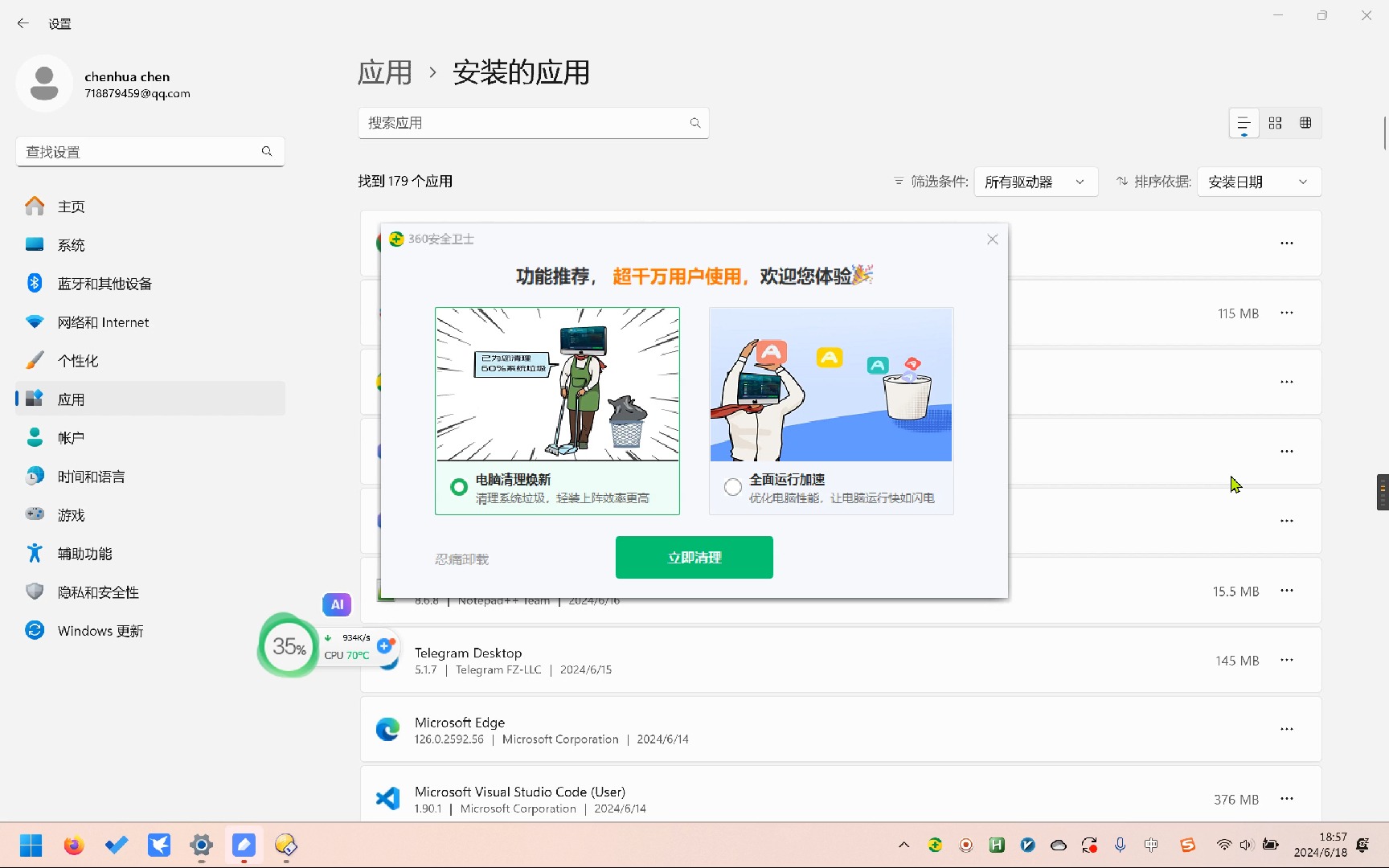Click the notification bell do-not-disturb icon
The height and width of the screenshot is (868, 1389).
[x=1362, y=845]
